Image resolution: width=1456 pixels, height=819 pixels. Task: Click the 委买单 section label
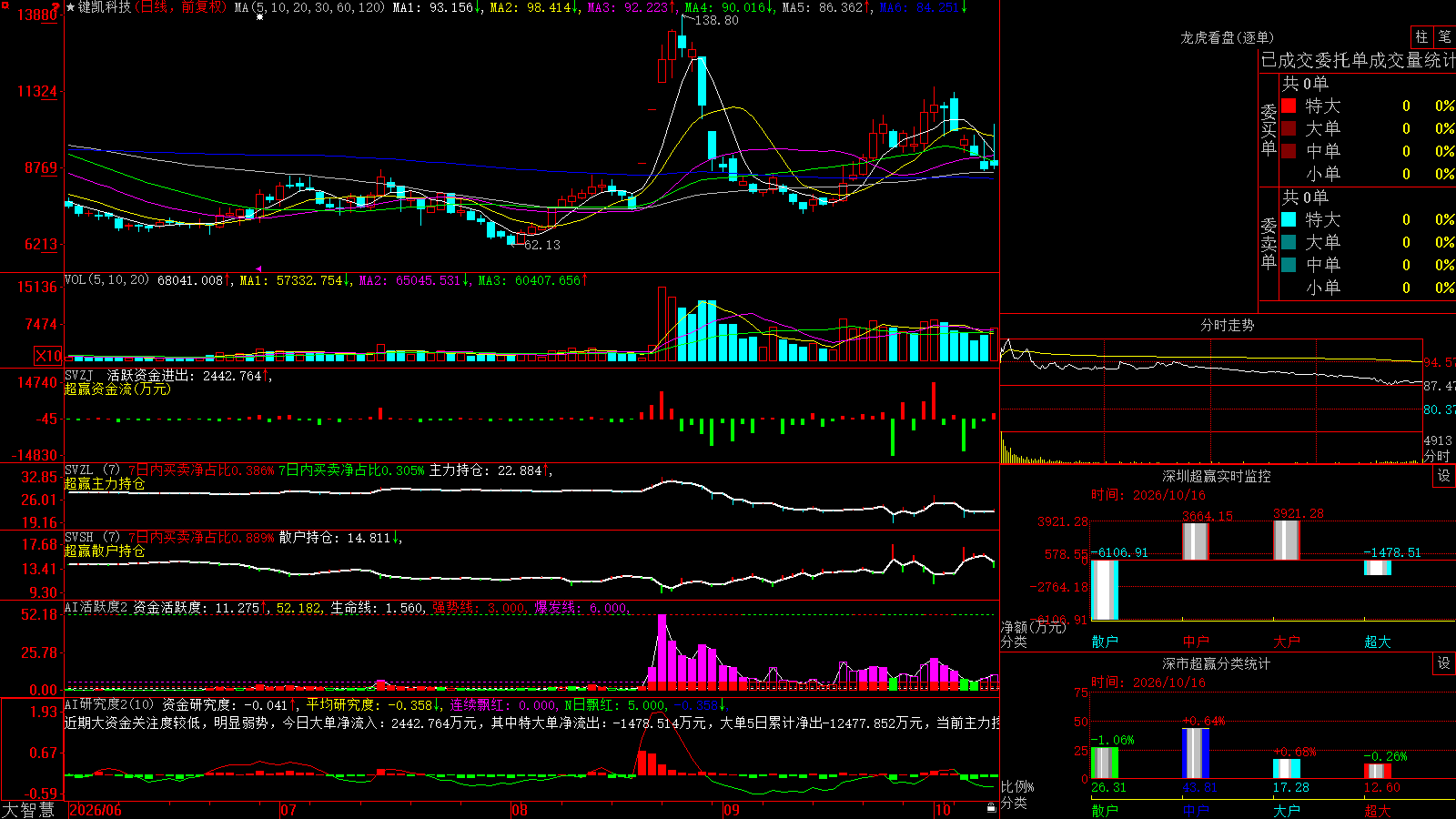(1269, 129)
